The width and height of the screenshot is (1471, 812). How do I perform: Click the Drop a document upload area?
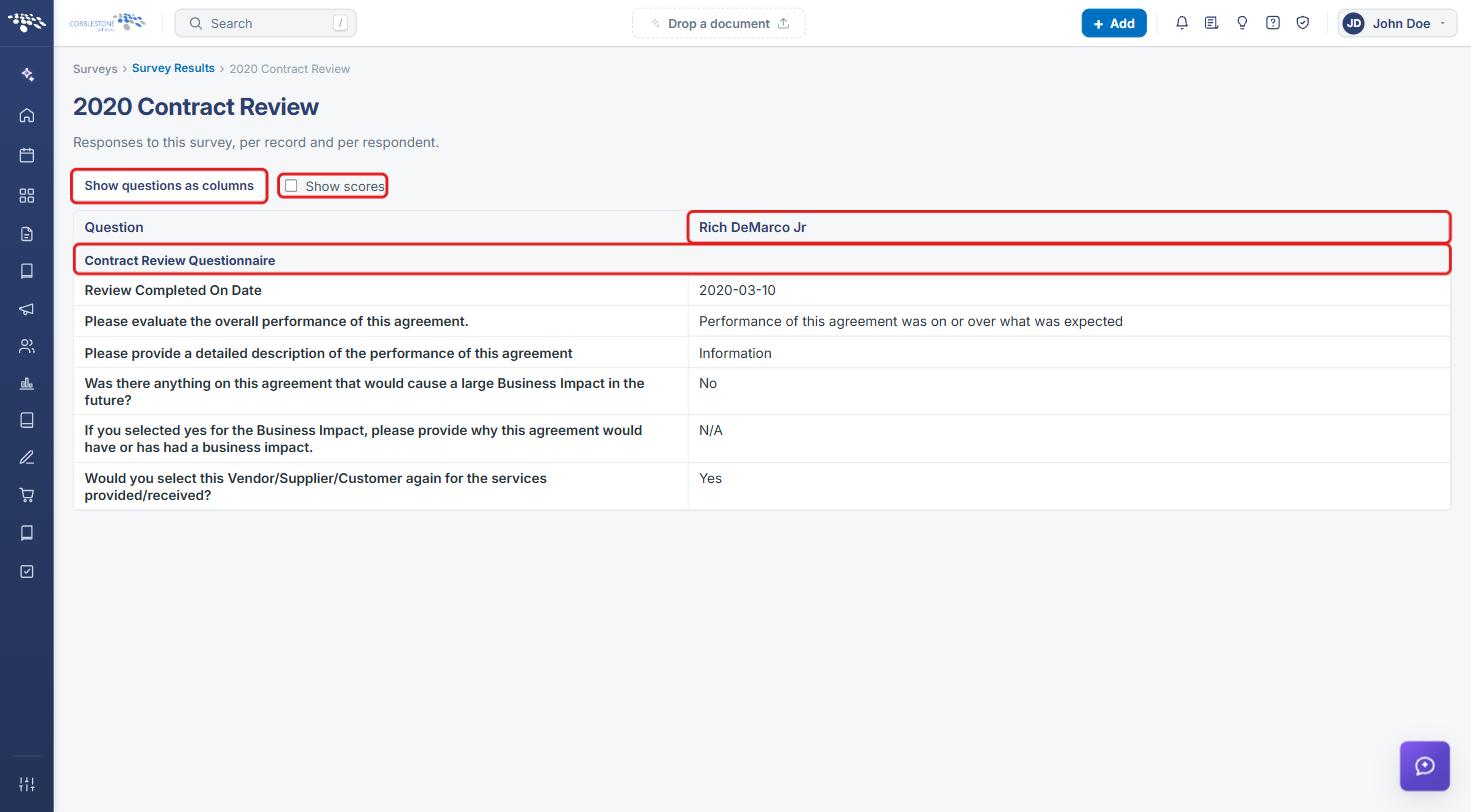click(x=719, y=23)
